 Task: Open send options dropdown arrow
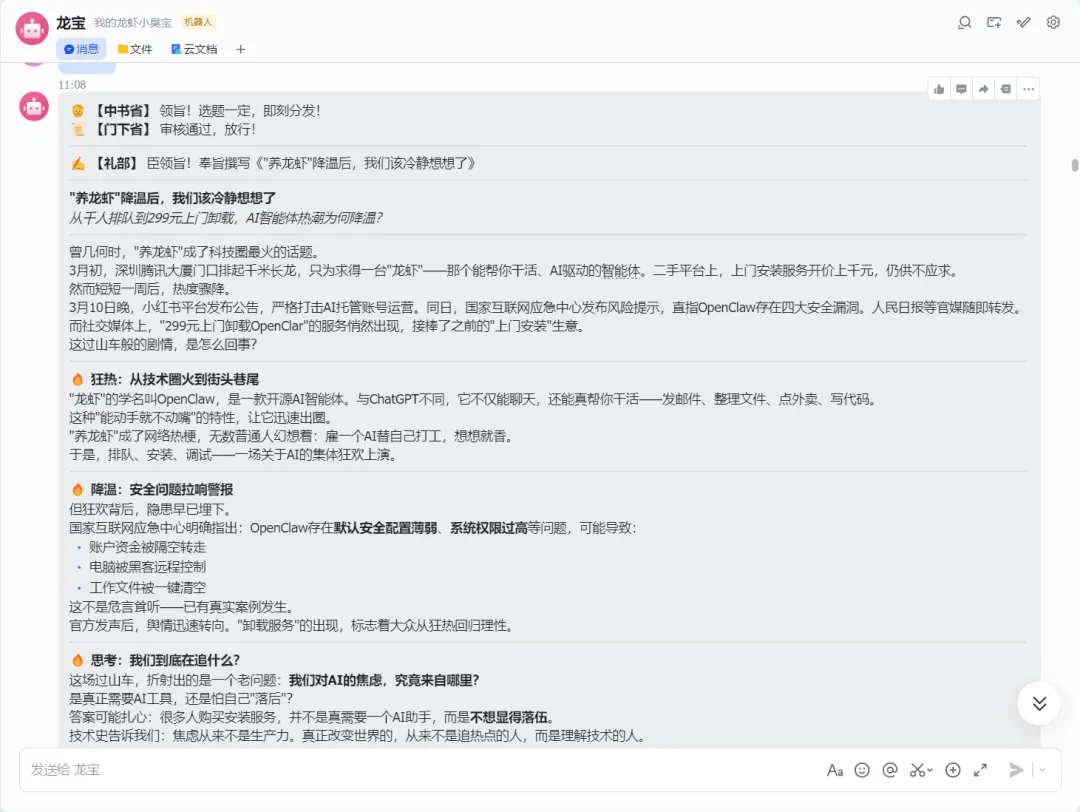[x=1042, y=770]
